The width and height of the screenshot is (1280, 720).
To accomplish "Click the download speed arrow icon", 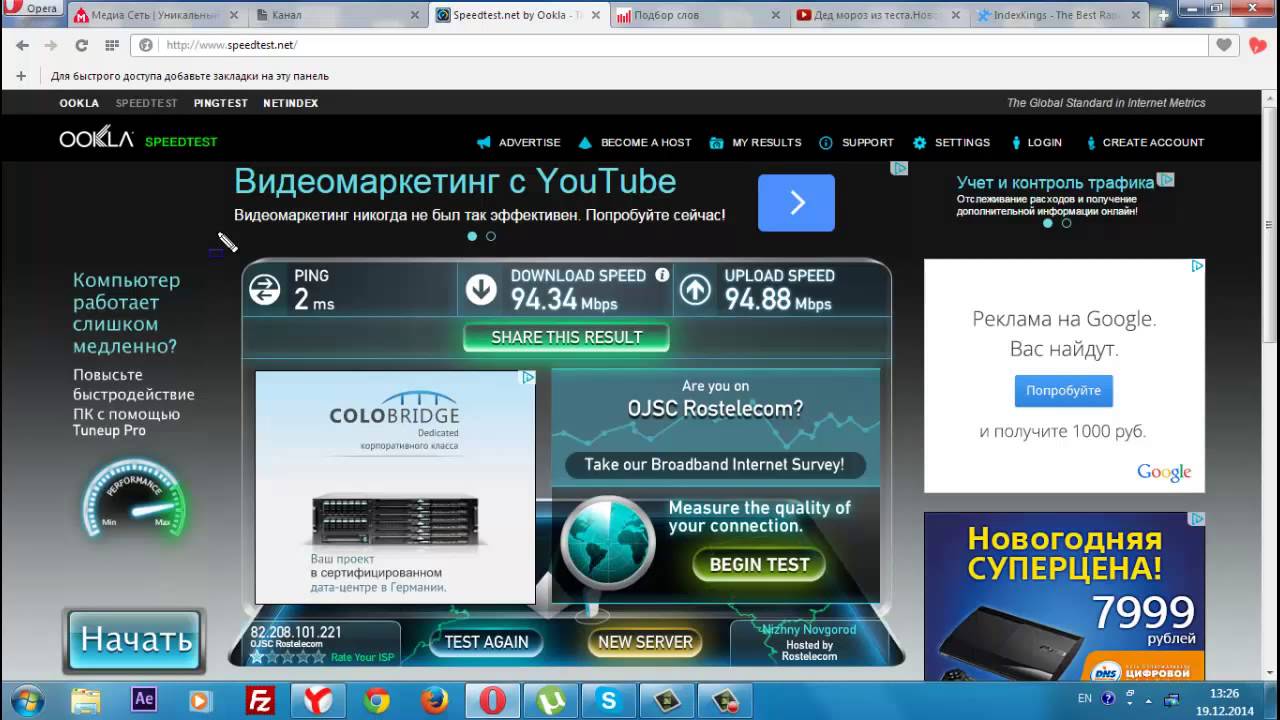I will pyautogui.click(x=481, y=290).
